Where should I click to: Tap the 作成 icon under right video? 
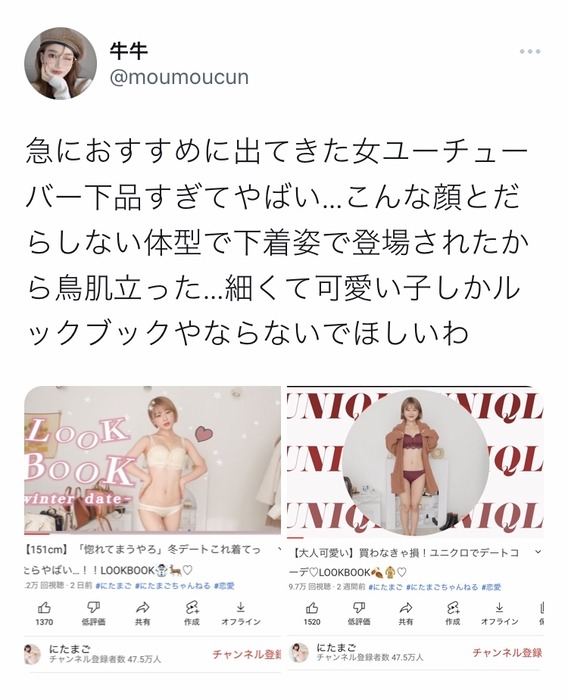pyautogui.click(x=452, y=614)
